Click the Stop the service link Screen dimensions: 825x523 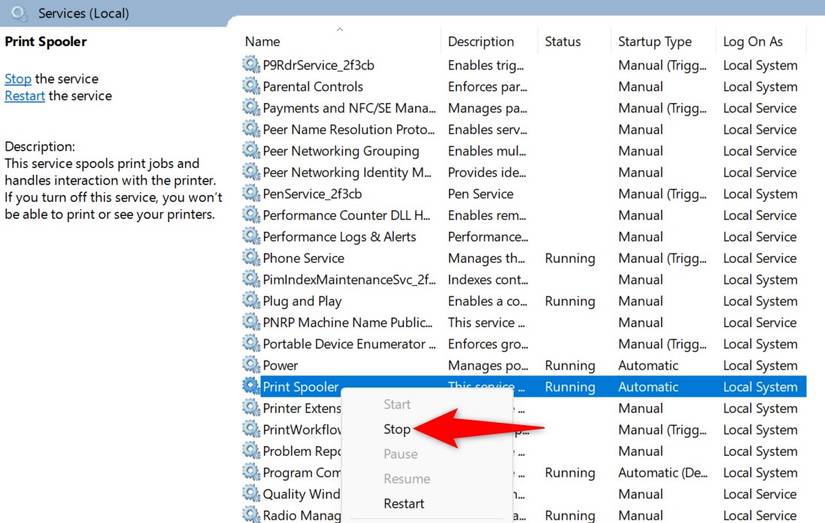[18, 79]
